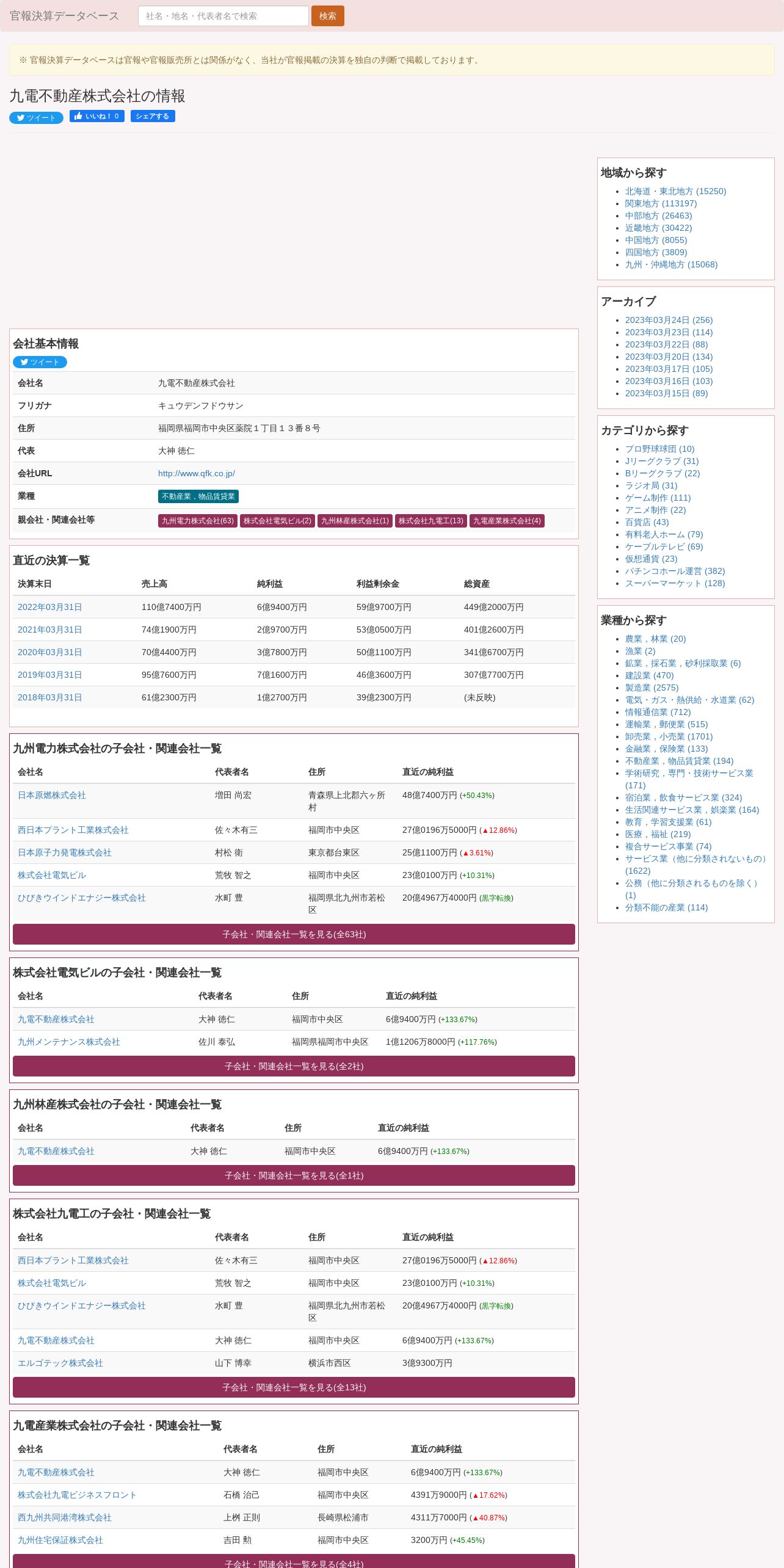Click the 110億7400万円 sales value

coord(171,607)
